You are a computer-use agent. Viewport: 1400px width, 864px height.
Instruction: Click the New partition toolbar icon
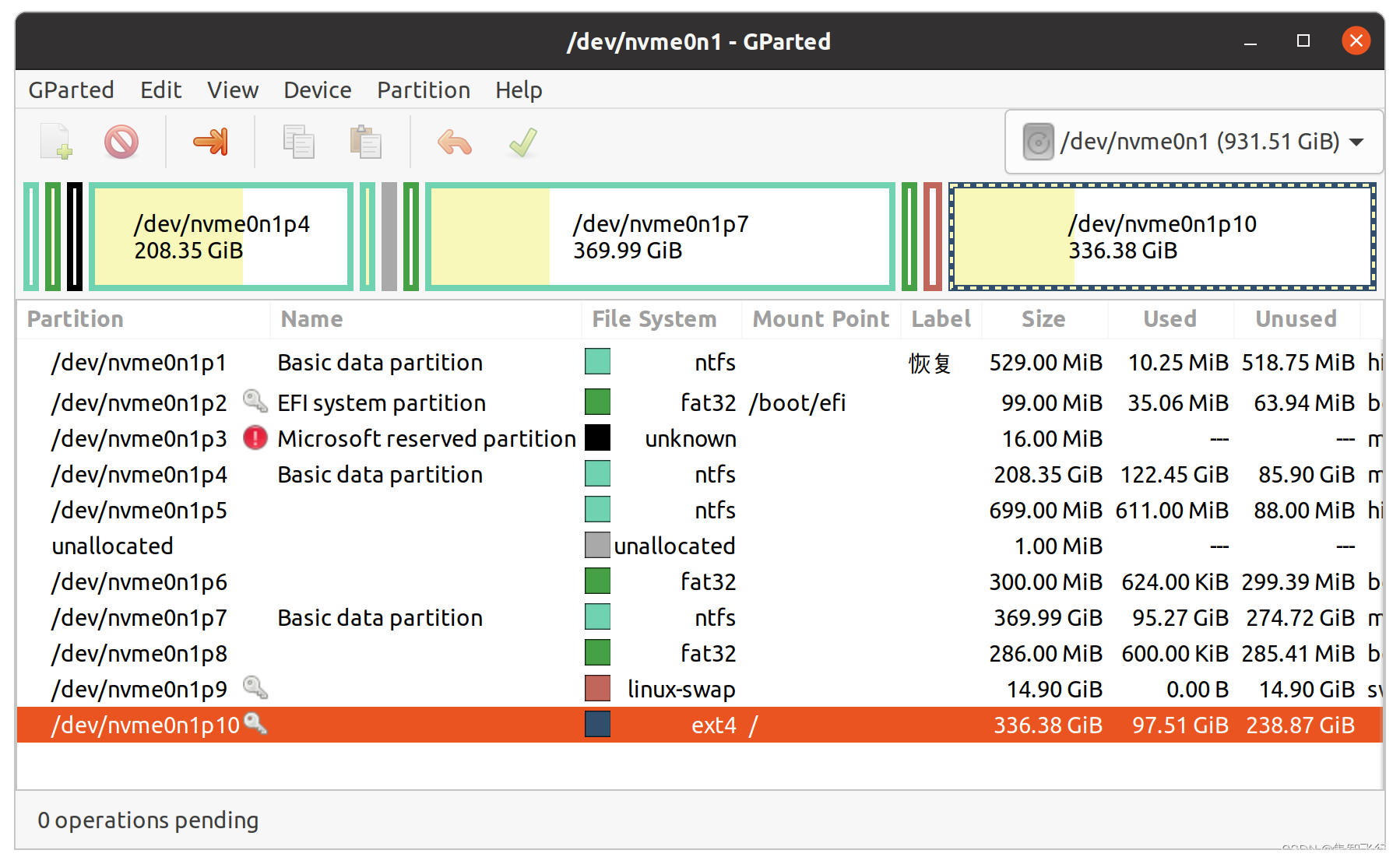click(x=56, y=142)
